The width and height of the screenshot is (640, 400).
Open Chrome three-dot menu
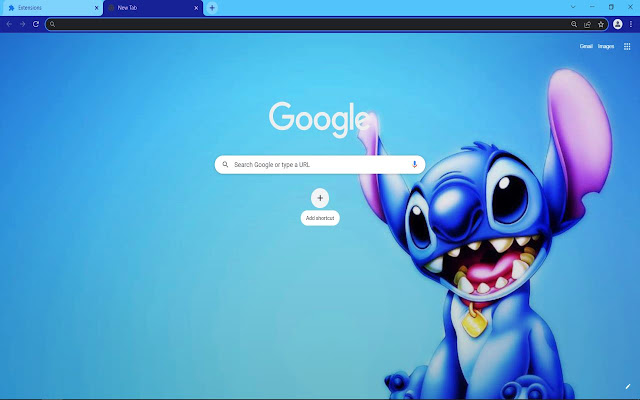631,24
